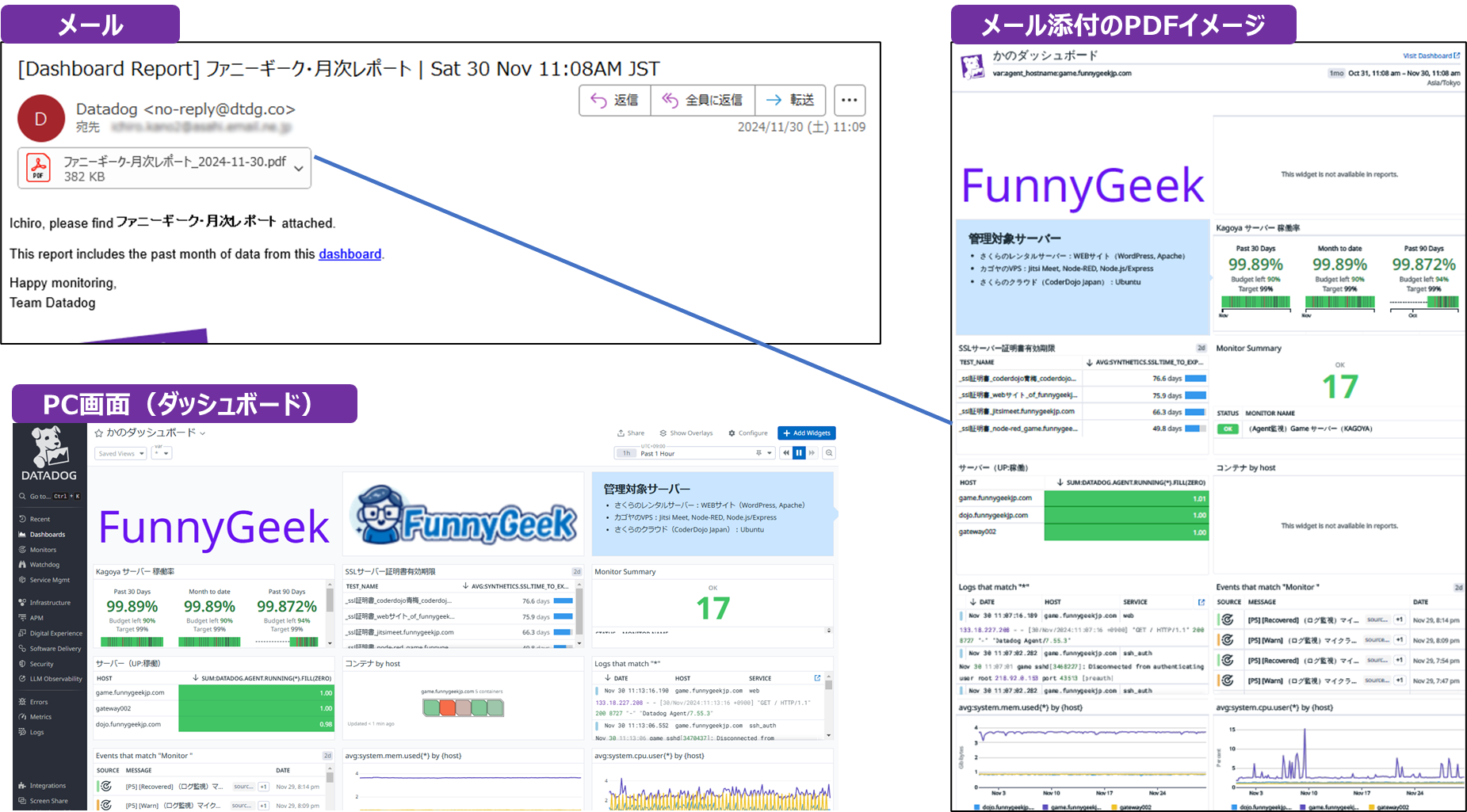Image resolution: width=1467 pixels, height=812 pixels.
Task: Pin the Past 1 Hour time frame
Action: point(759,452)
